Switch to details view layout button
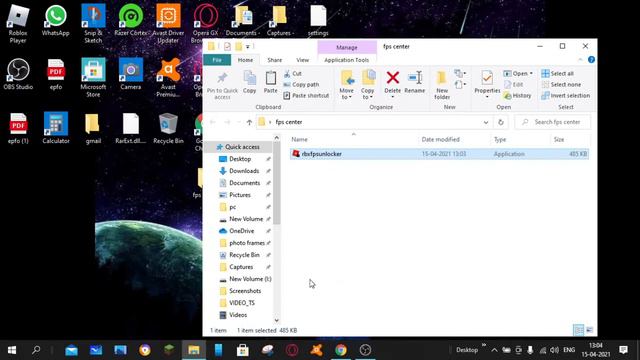640x360 pixels. point(578,330)
